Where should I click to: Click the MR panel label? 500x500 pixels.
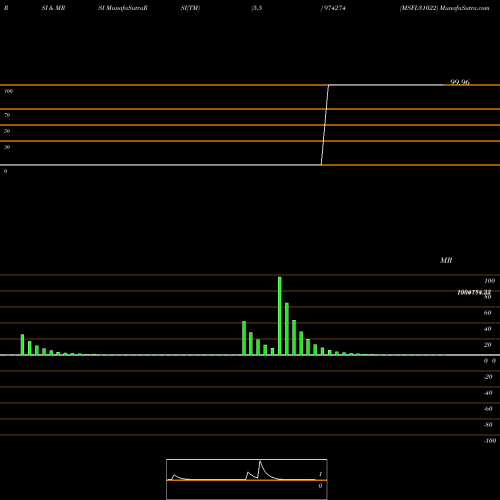point(446,260)
